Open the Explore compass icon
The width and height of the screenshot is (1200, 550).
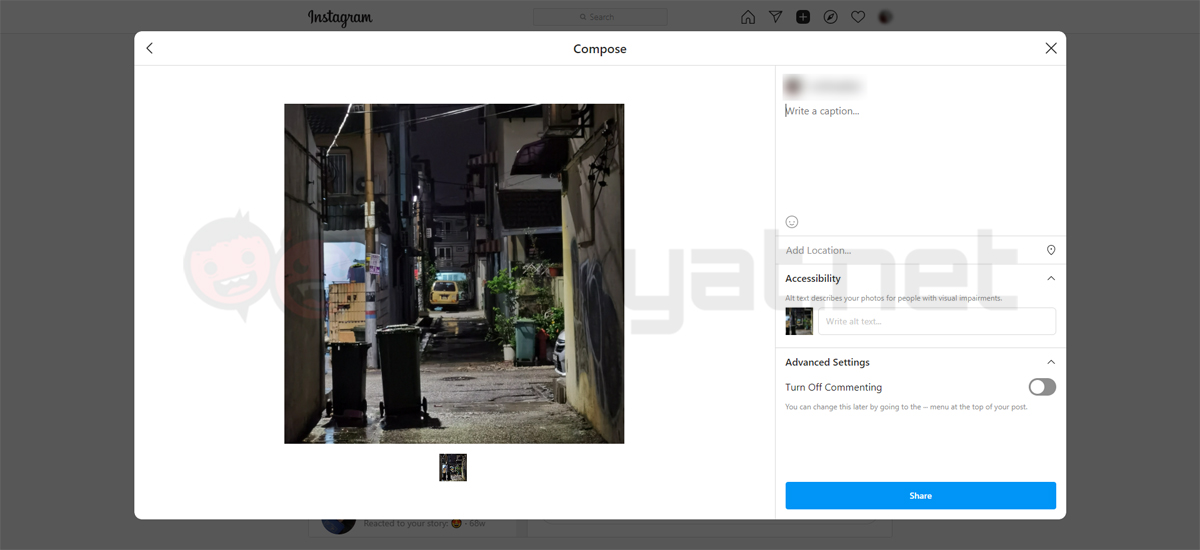[x=830, y=17]
